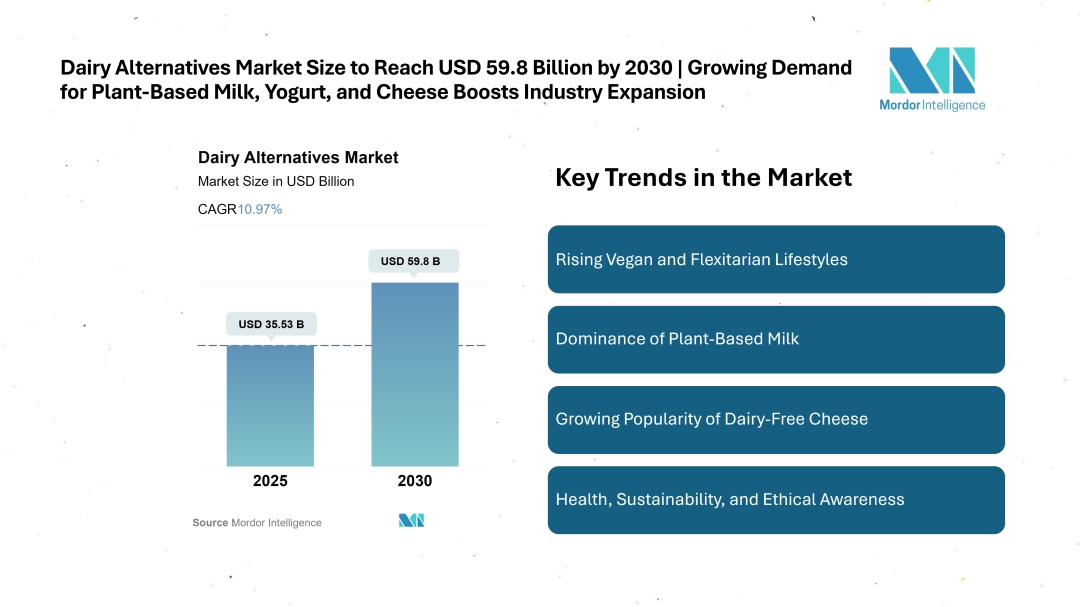Click the CAGR 10.97% percentage value
1080x607 pixels.
tap(260, 209)
